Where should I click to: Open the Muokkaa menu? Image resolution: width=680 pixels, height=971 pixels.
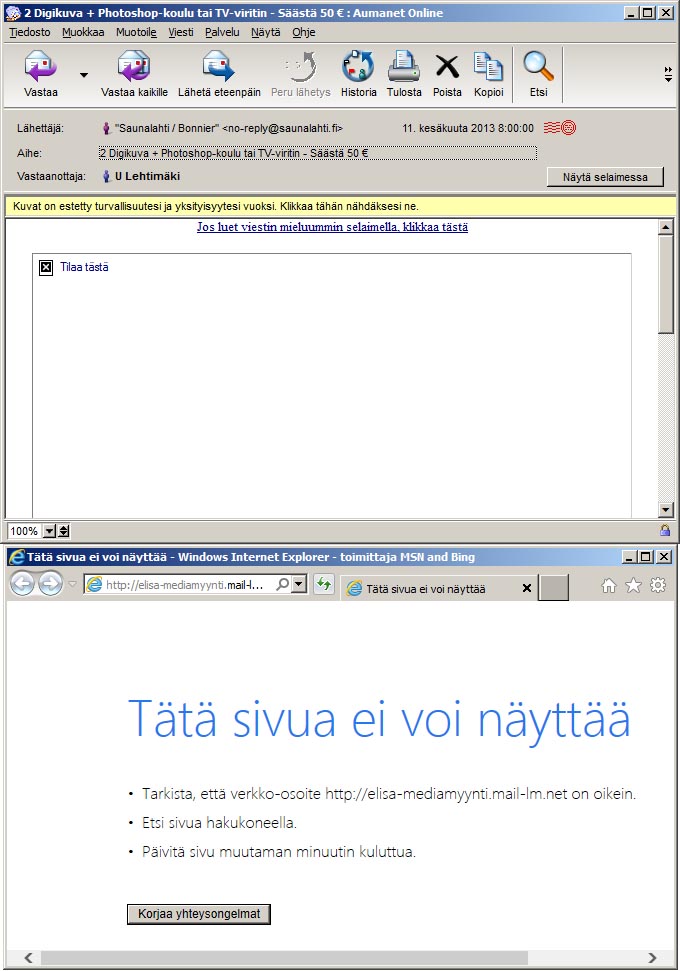click(x=83, y=32)
